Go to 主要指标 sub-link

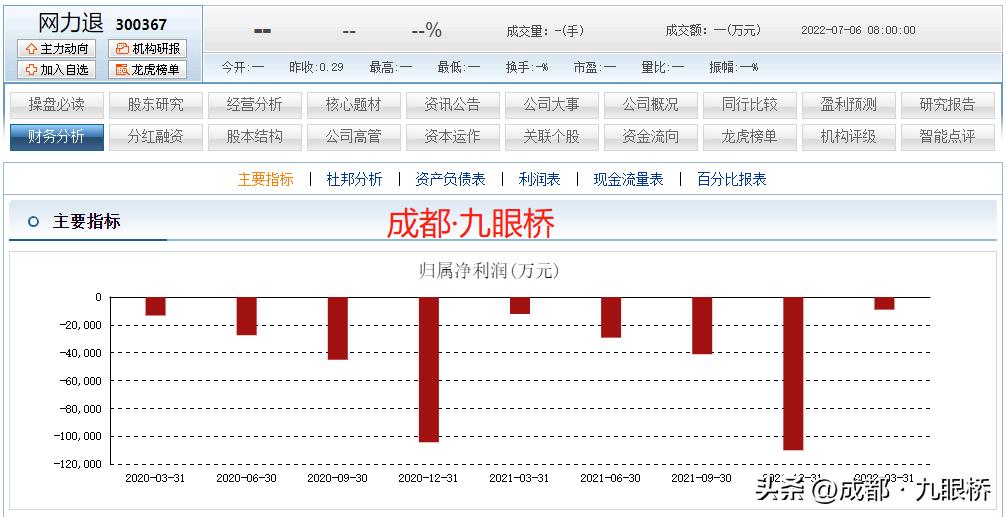[x=266, y=179]
